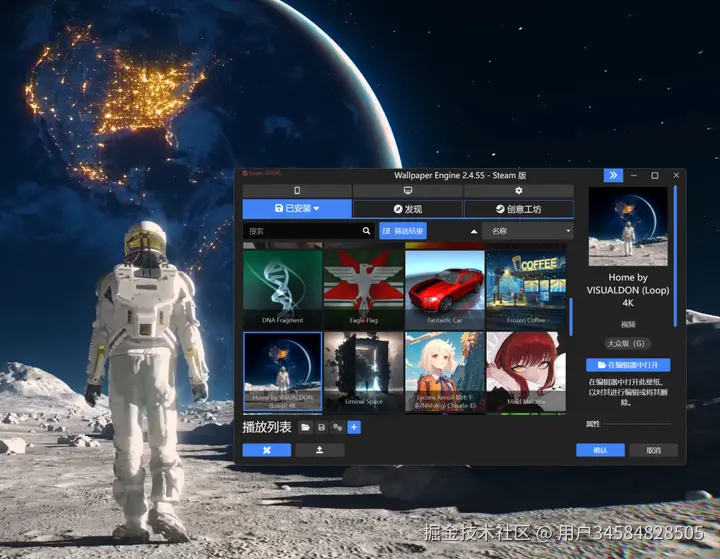Switch to the 发现 tab
720x559 pixels.
click(x=408, y=209)
